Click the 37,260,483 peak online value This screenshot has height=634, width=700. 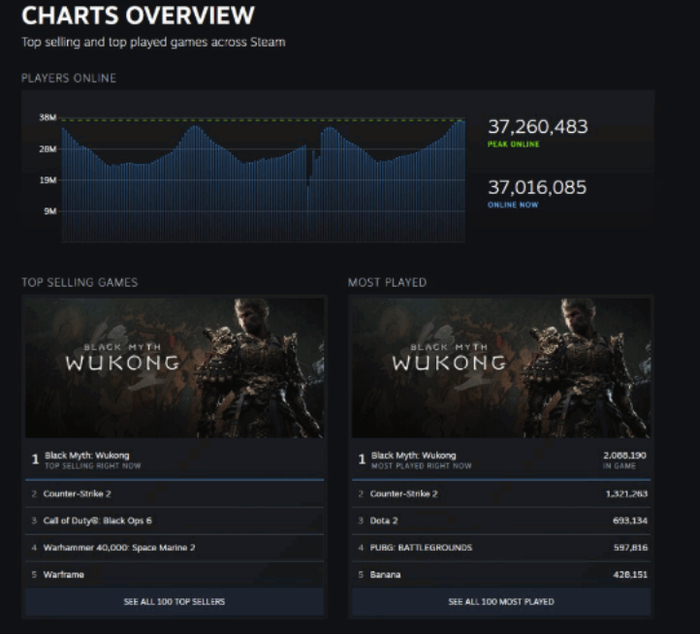pyautogui.click(x=538, y=127)
